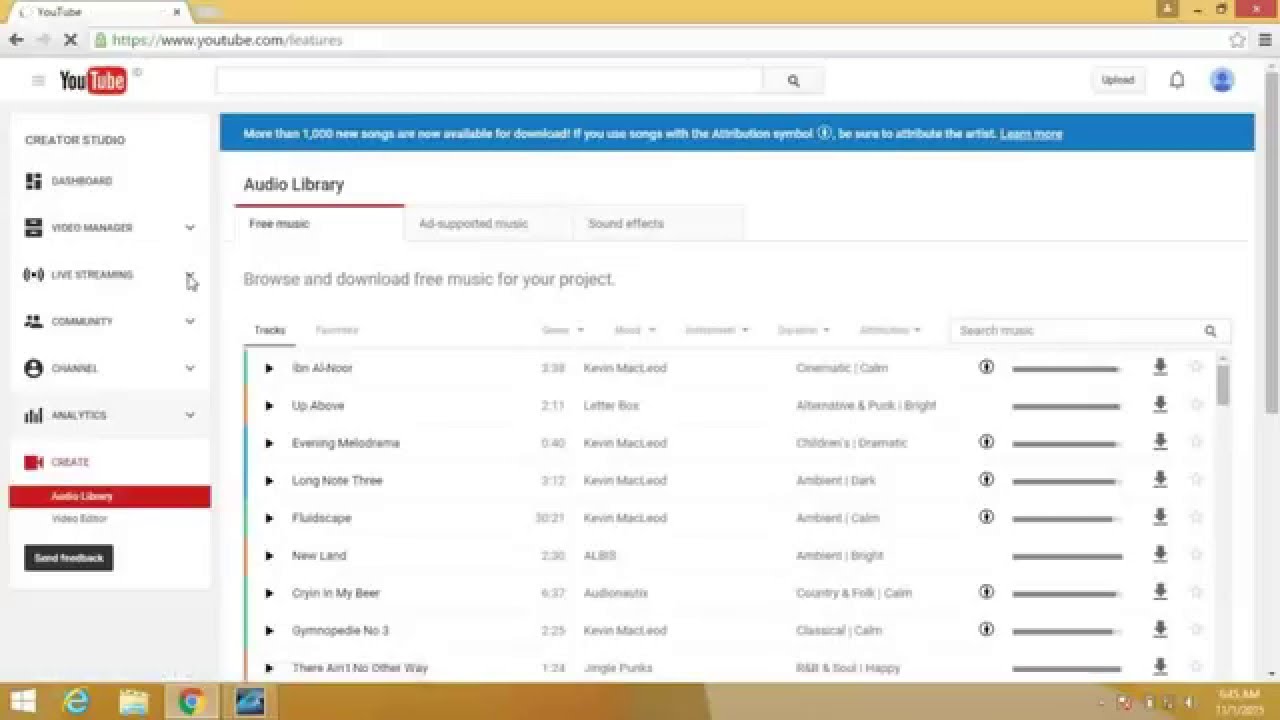
Task: Click attribution icon for Fluidscape
Action: tap(987, 517)
